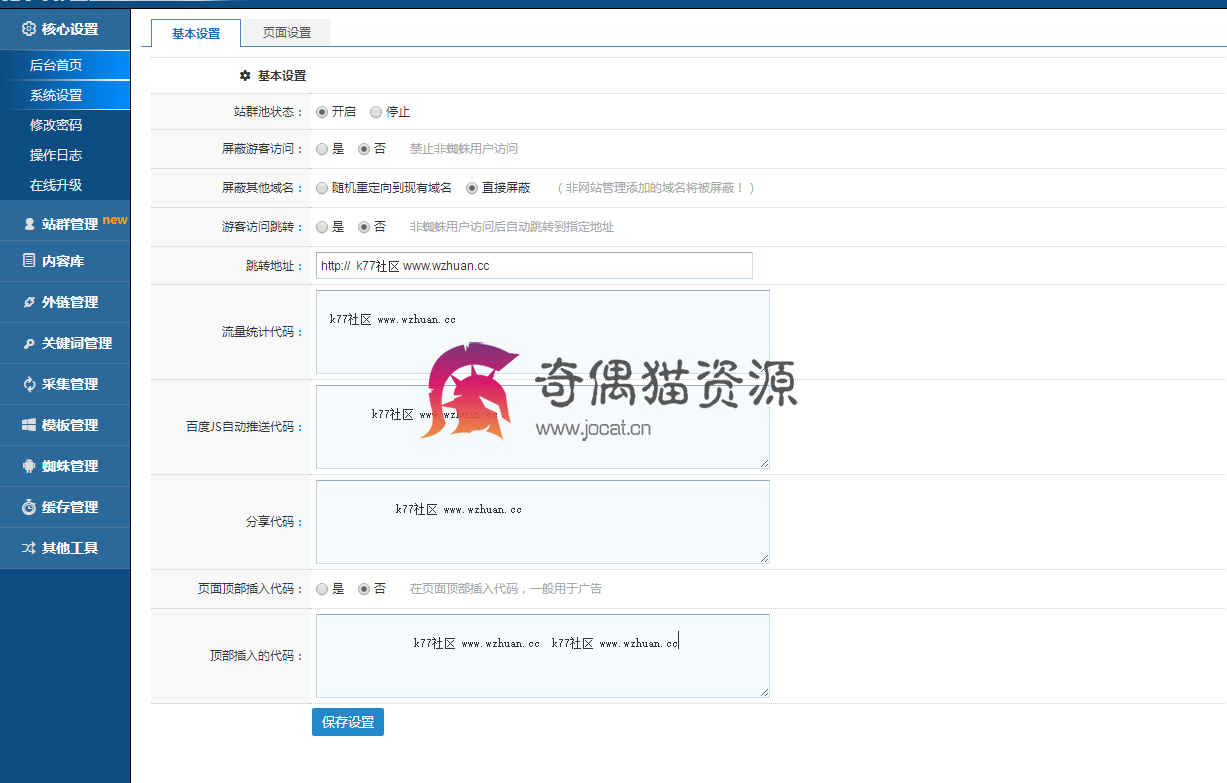Select 否 for 页面顶部插入代码

[x=364, y=589]
